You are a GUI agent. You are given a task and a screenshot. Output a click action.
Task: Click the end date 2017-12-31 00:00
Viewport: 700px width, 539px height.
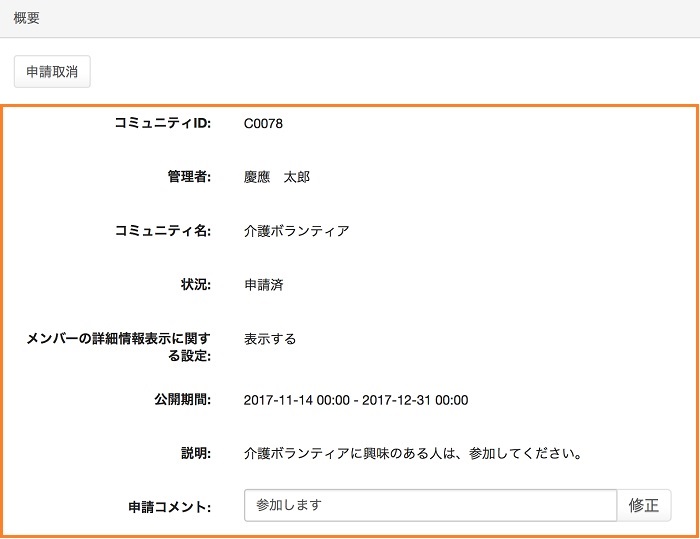tap(415, 400)
